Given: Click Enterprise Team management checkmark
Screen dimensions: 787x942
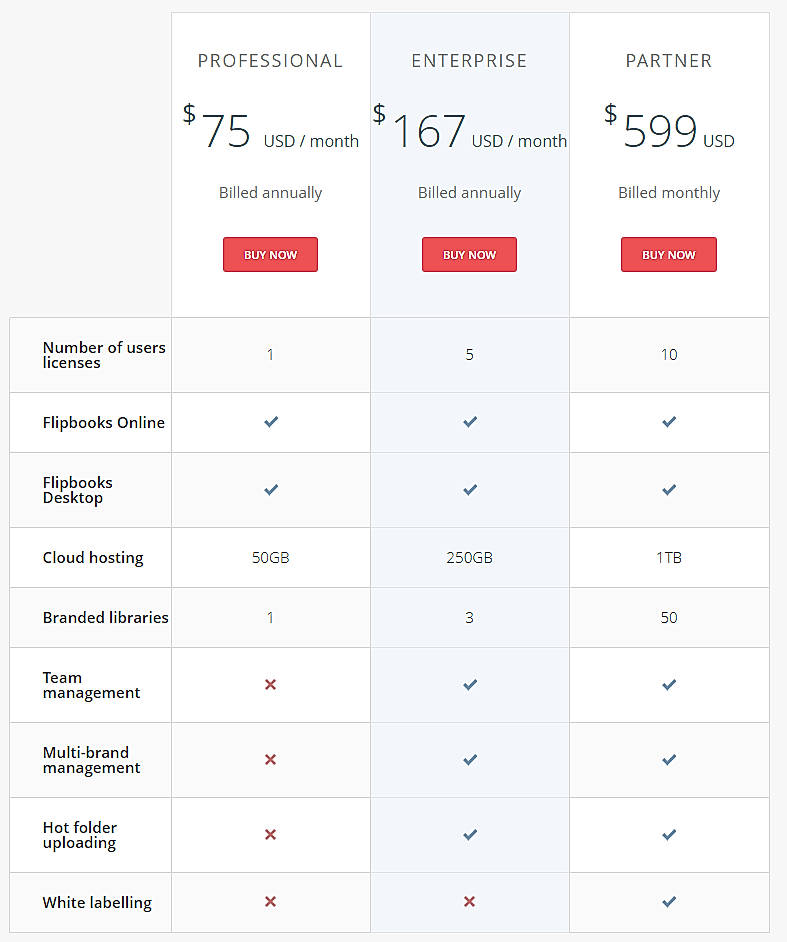Looking at the screenshot, I should click(x=469, y=685).
